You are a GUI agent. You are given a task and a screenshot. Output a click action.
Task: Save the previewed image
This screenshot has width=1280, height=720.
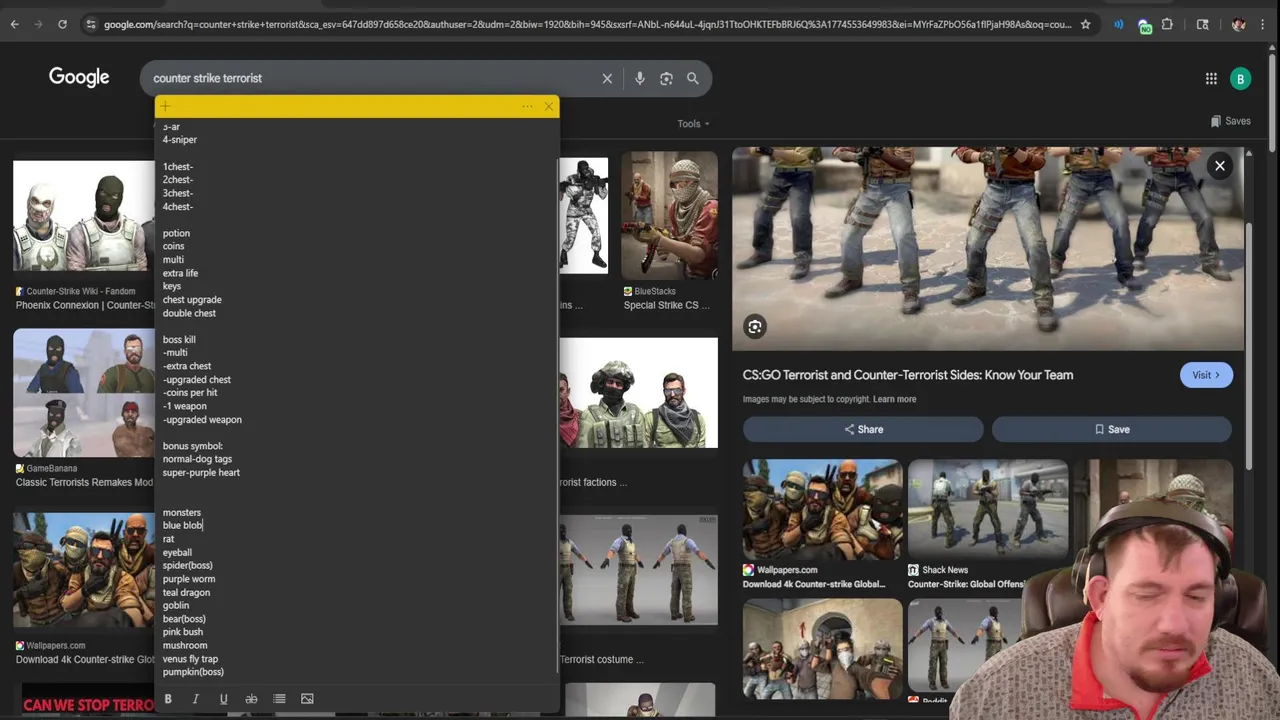1112,429
